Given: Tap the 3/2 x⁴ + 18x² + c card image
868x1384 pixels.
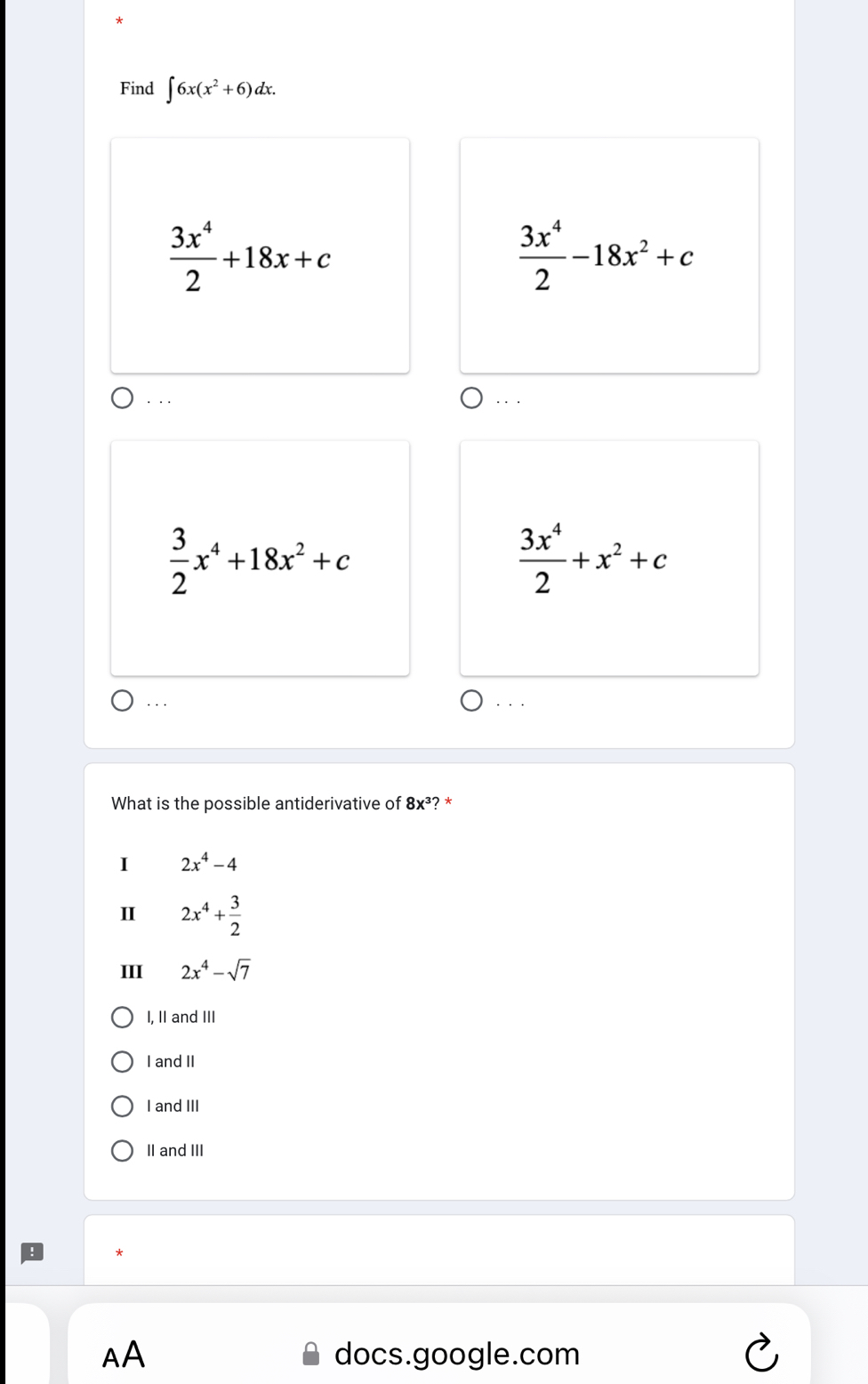Looking at the screenshot, I should [x=261, y=559].
